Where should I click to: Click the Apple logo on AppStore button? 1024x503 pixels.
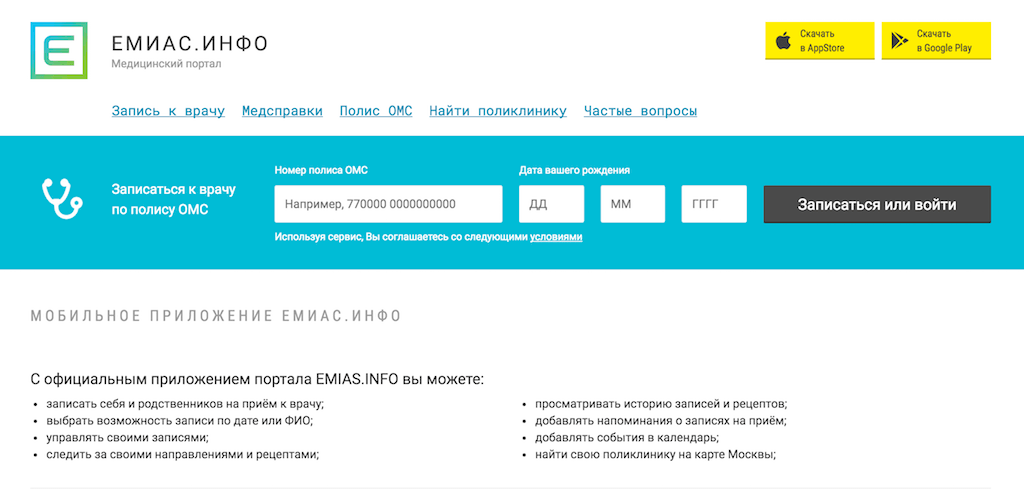(784, 41)
